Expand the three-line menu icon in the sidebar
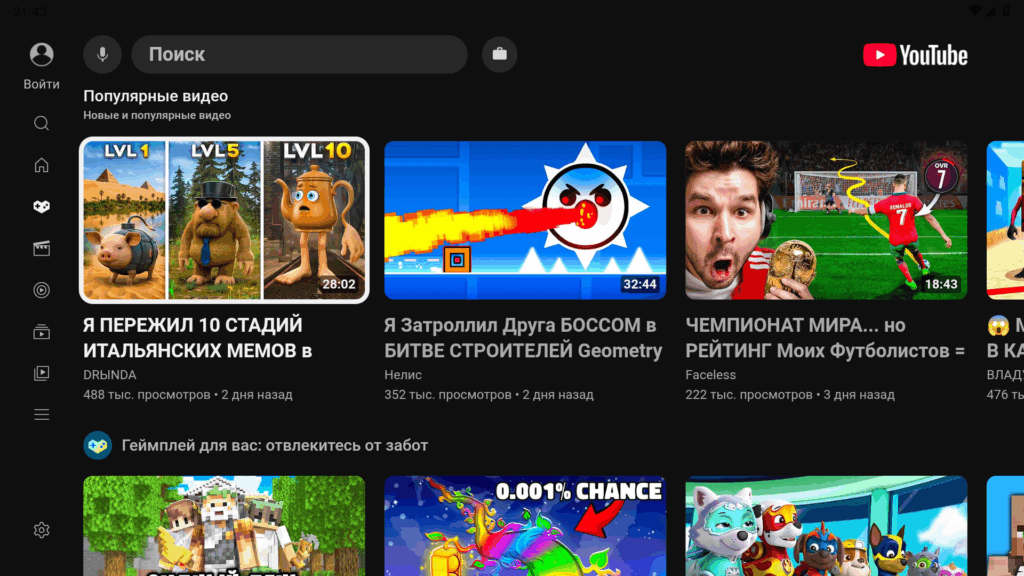 [41, 415]
